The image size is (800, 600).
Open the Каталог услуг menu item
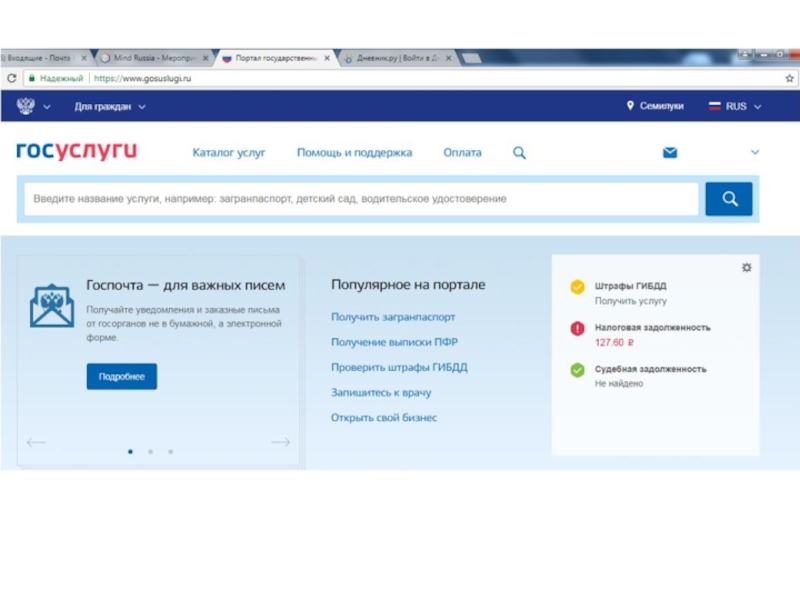(x=229, y=153)
